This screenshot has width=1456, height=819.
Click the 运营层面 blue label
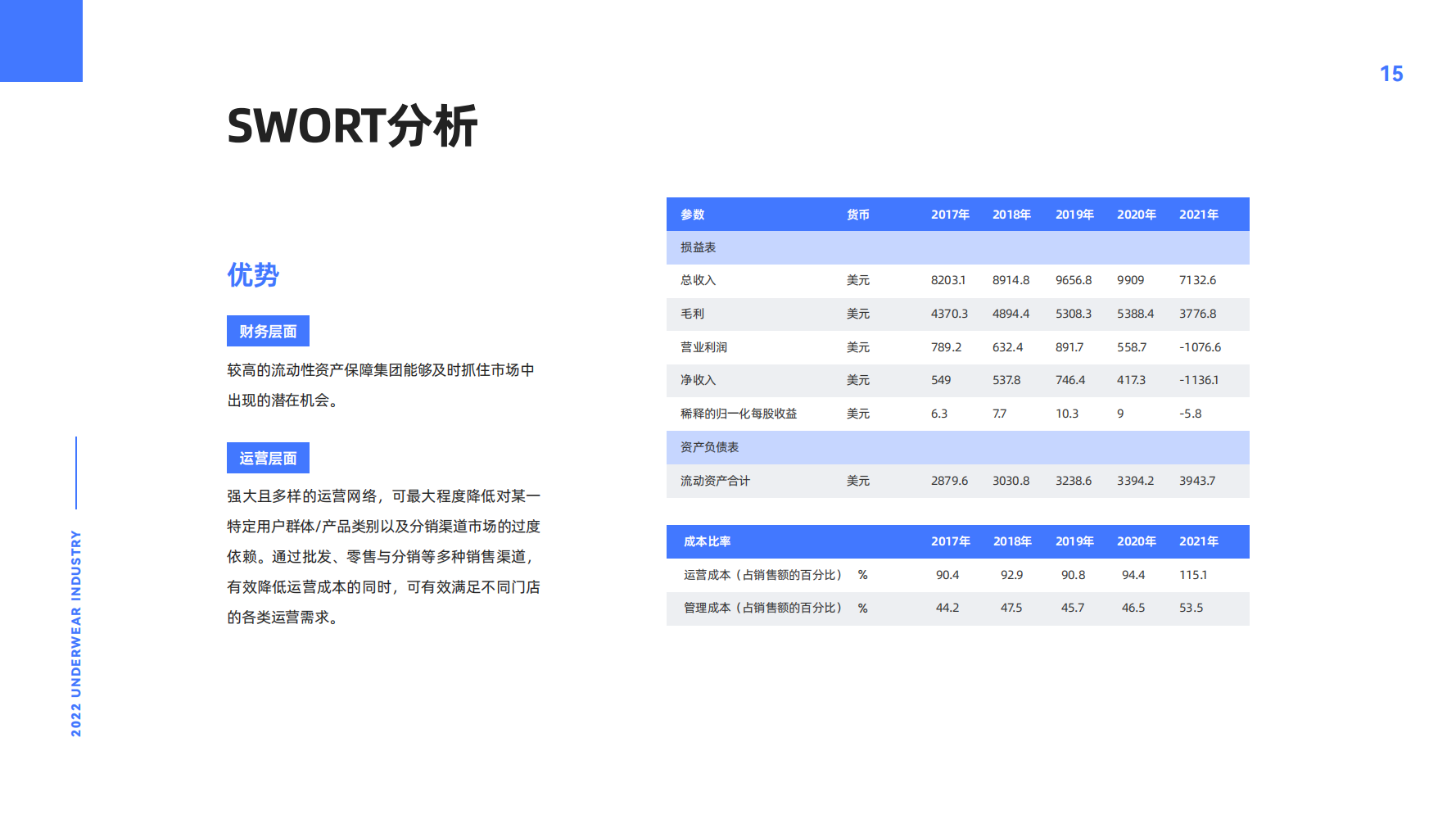(x=268, y=458)
